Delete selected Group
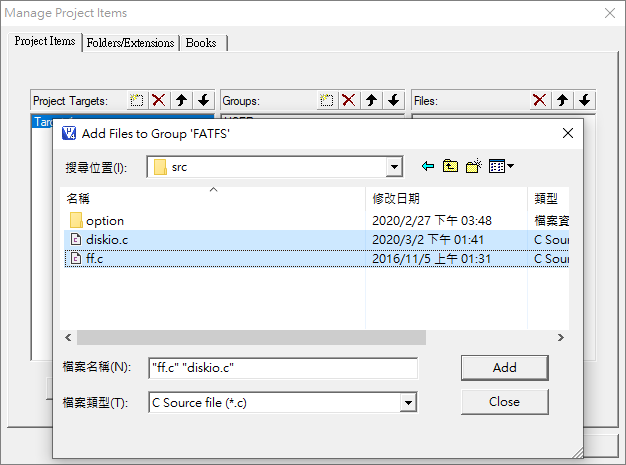This screenshot has width=626, height=465. 349,100
